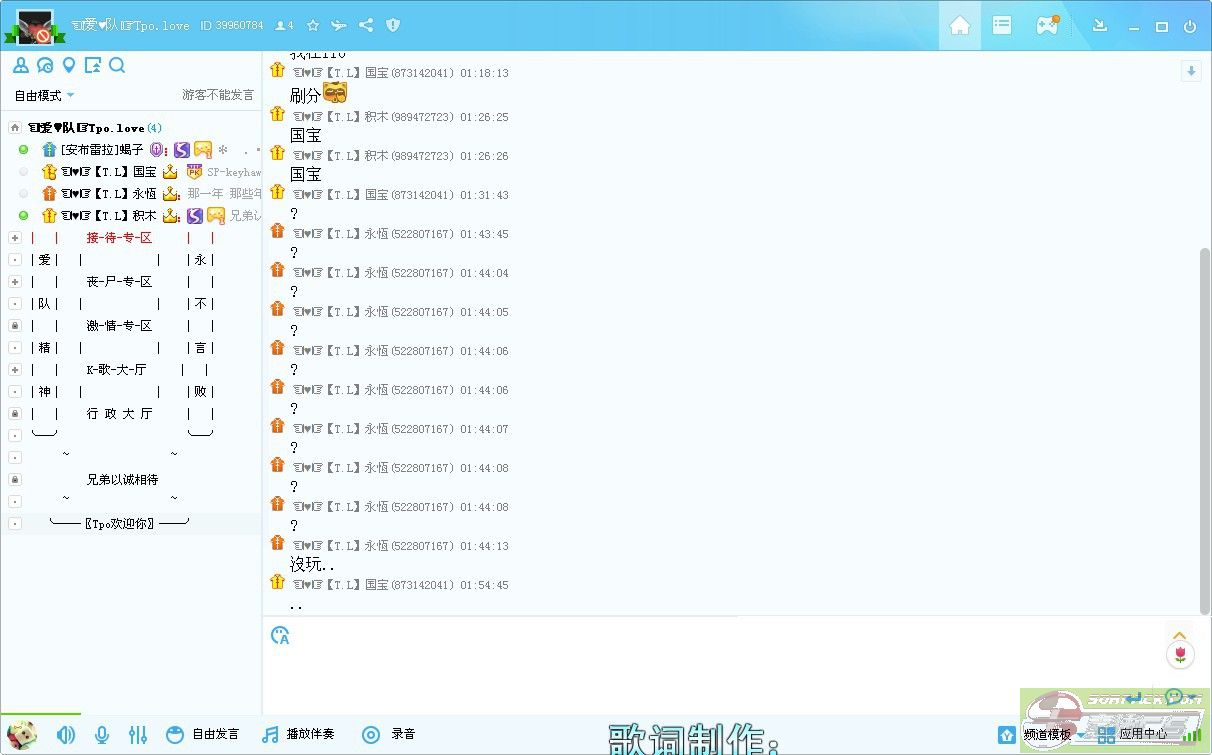Image resolution: width=1212 pixels, height=755 pixels.
Task: Open the 自由模式 mode dropdown
Action: pos(44,95)
